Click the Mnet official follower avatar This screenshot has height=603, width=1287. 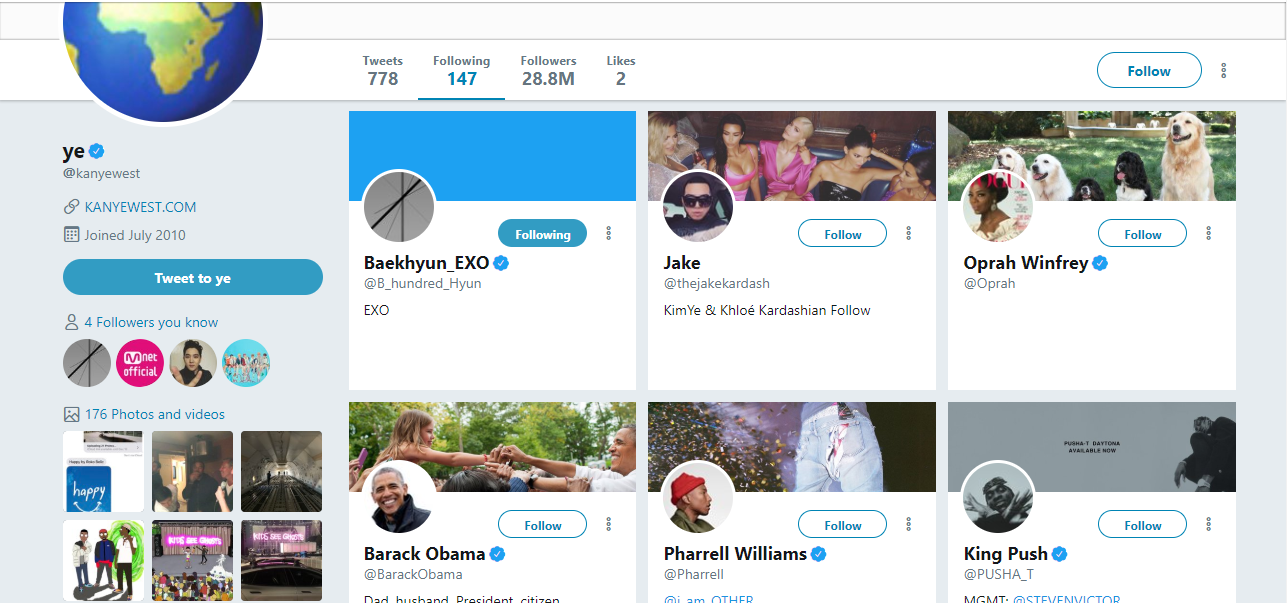coord(140,363)
